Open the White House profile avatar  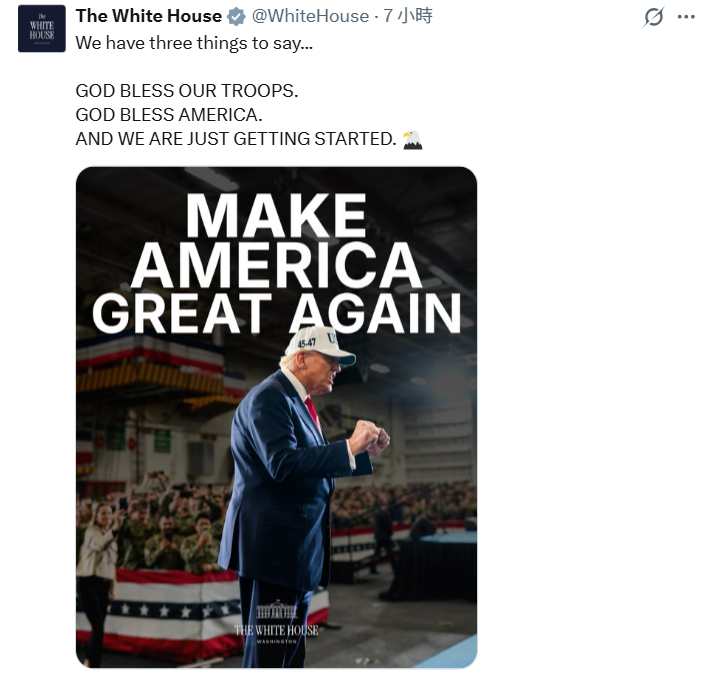(x=42, y=28)
